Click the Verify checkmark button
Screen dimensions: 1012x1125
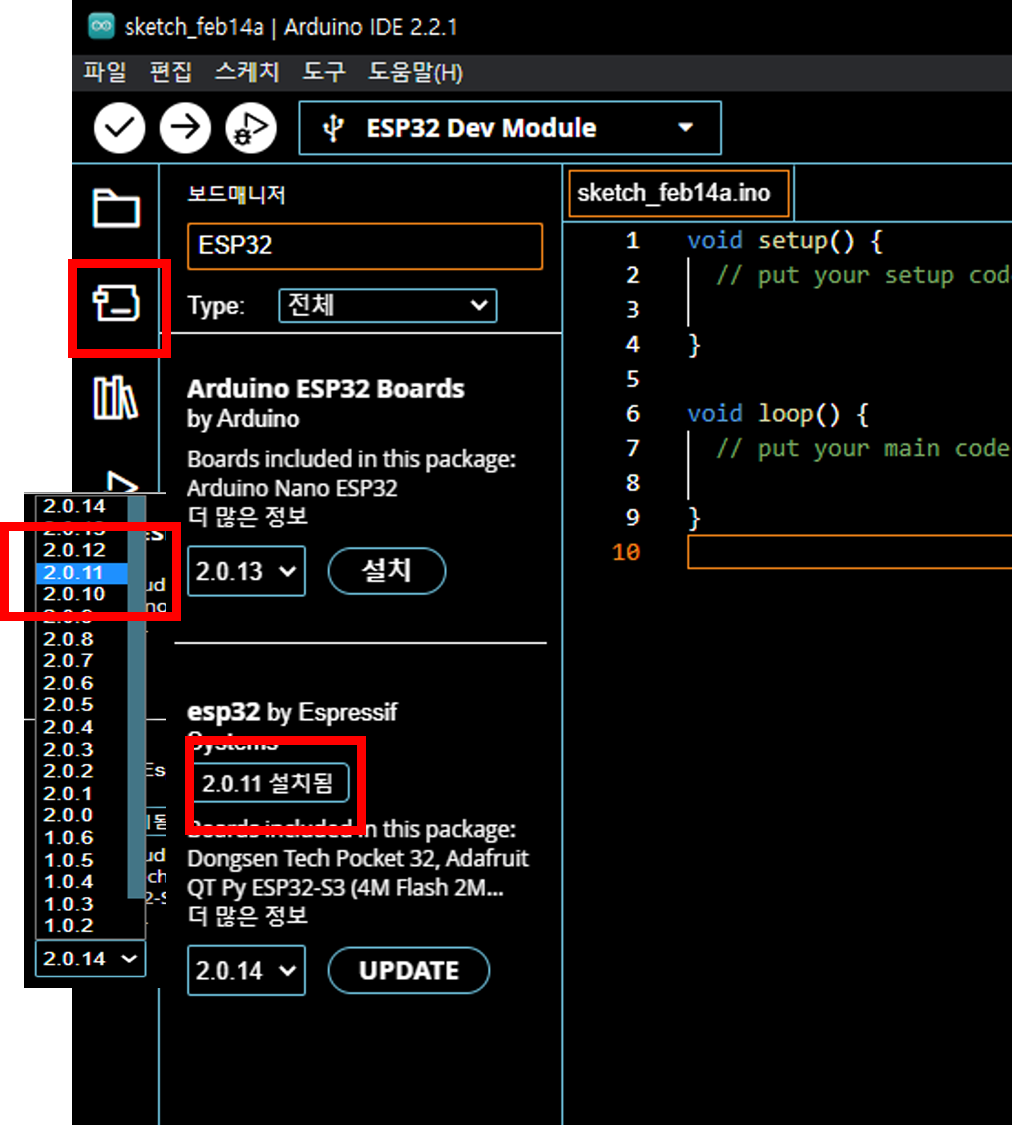coord(119,128)
